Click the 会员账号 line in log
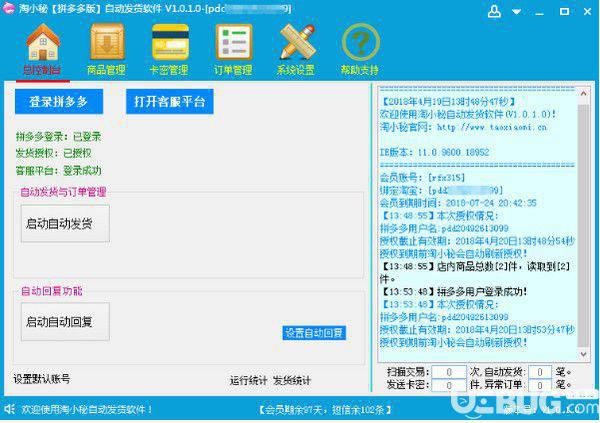Viewport: 600px width, 423px height. (422, 178)
